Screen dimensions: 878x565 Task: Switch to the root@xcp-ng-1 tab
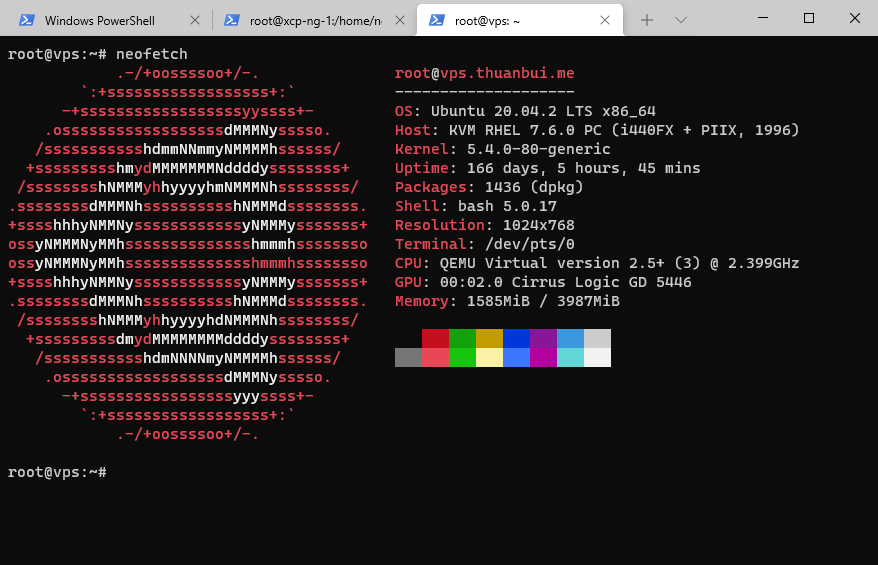[314, 21]
